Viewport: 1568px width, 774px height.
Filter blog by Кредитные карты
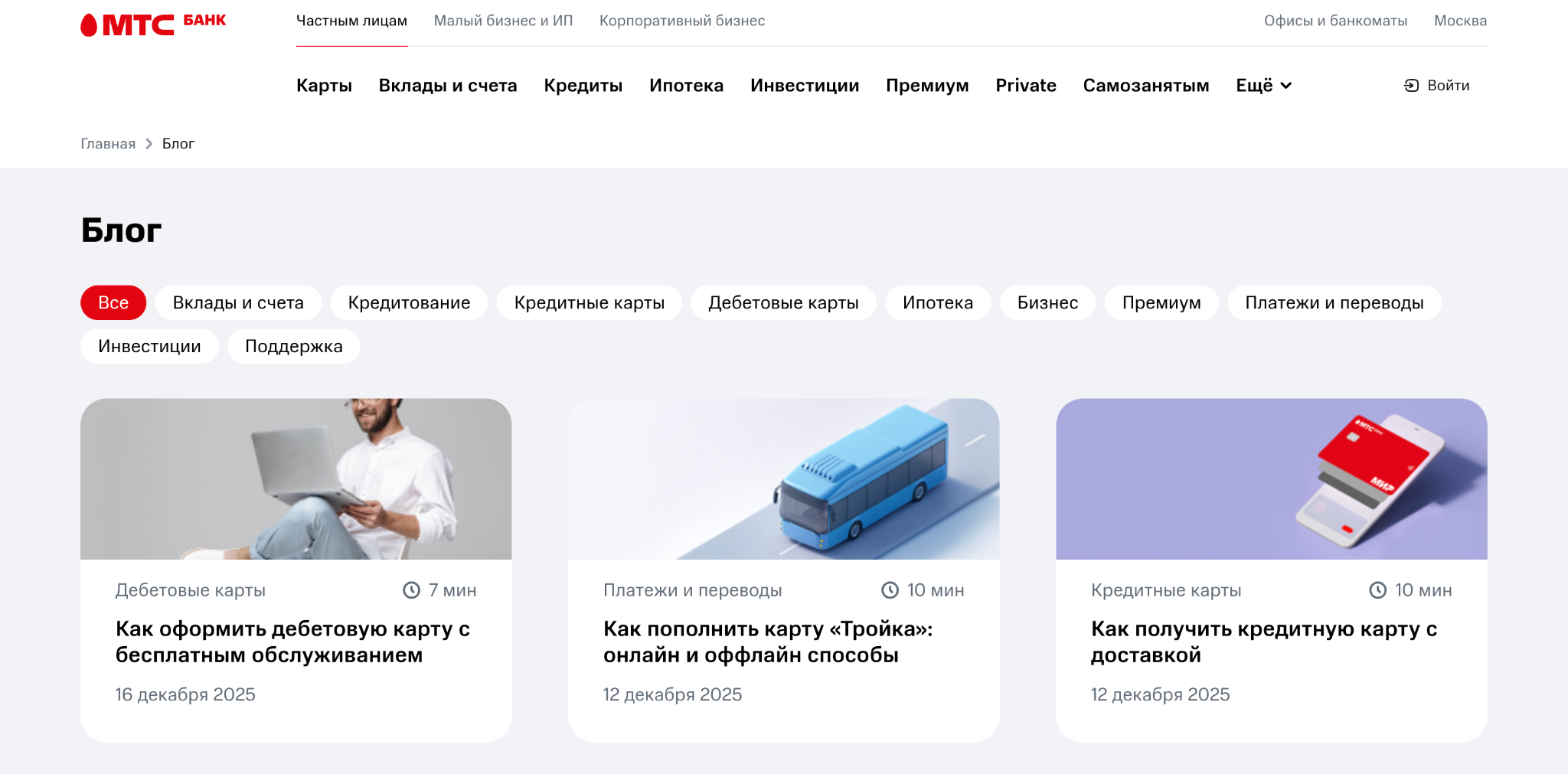coord(589,303)
